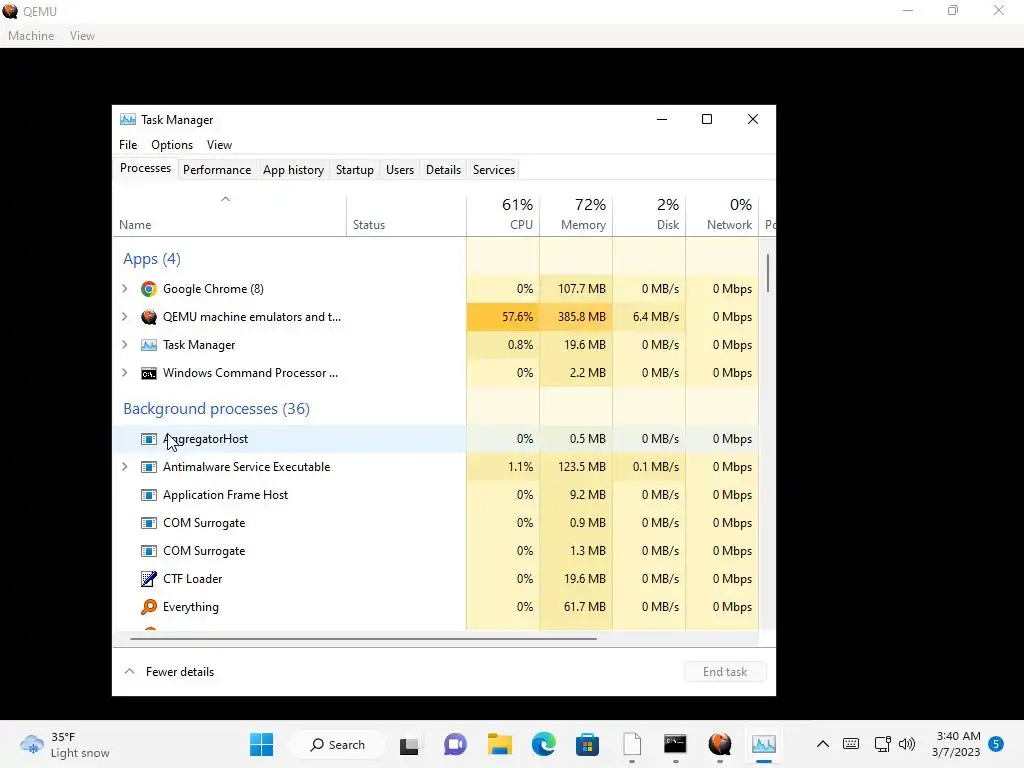This screenshot has width=1024, height=768.
Task: Click the vertical scrollbar in process list
Action: (x=768, y=273)
